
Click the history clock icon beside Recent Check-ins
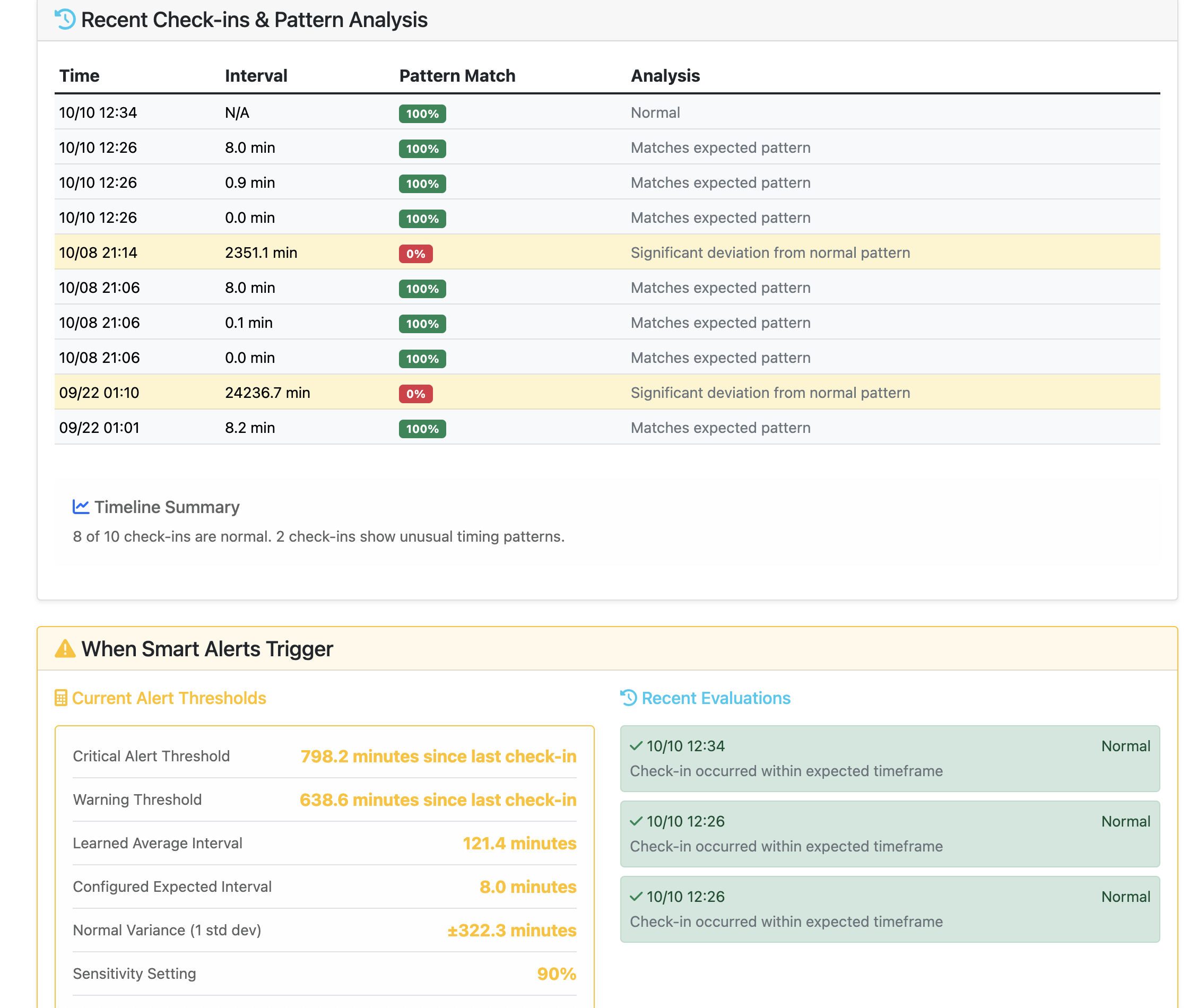[65, 20]
